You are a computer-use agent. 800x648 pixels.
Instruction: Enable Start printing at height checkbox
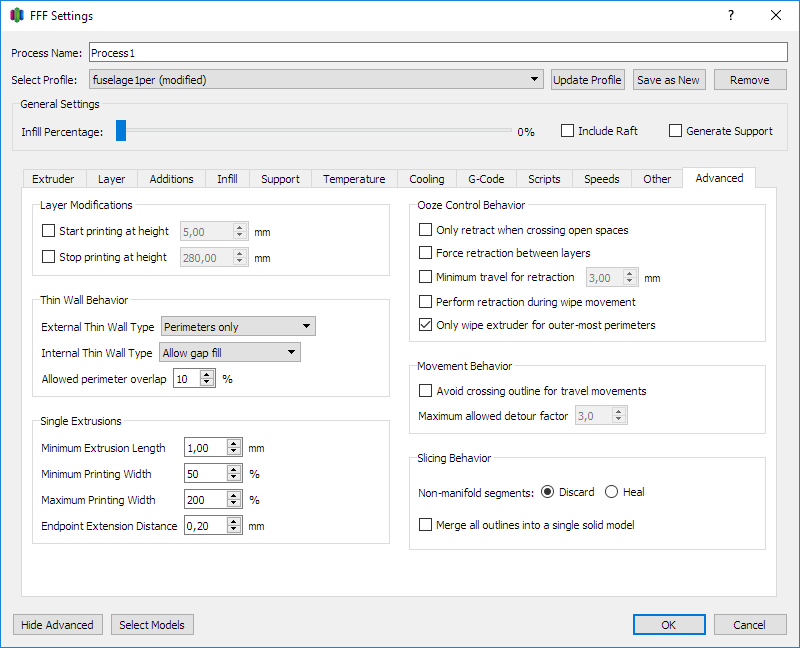(x=49, y=231)
